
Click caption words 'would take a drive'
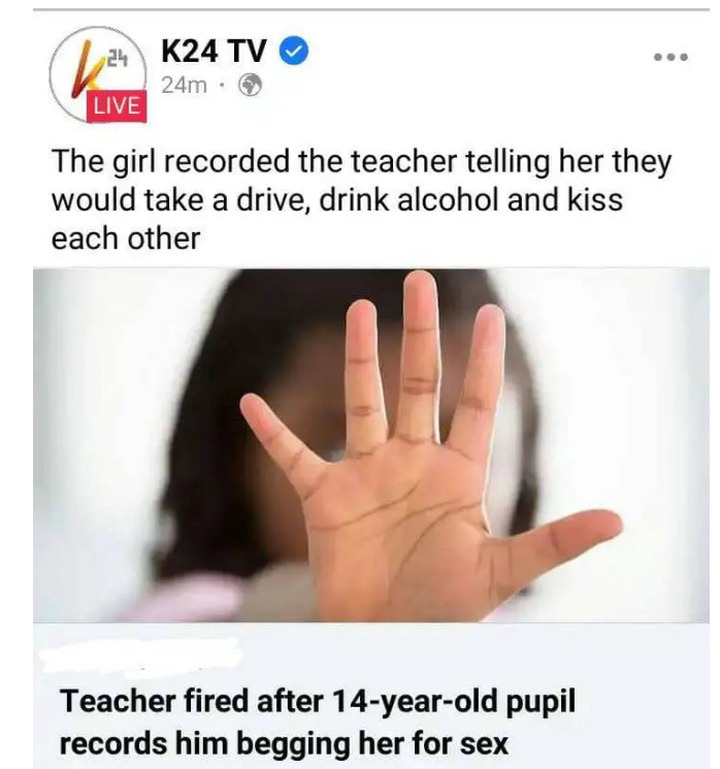point(180,200)
